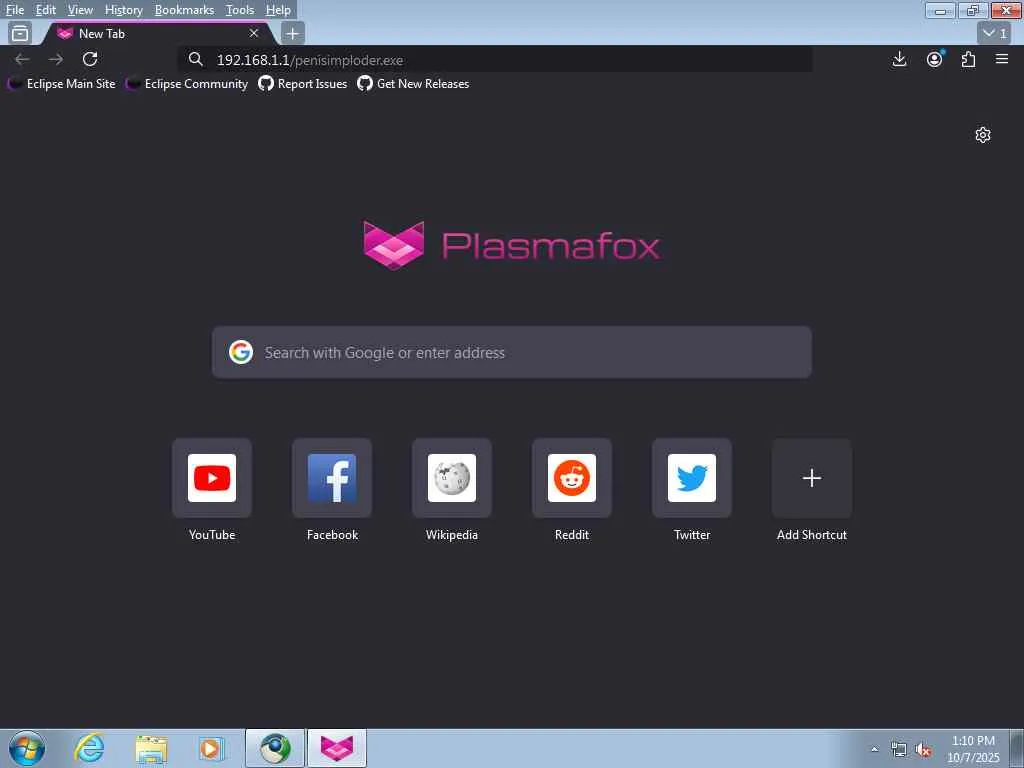Show hidden system tray icons

pos(874,749)
